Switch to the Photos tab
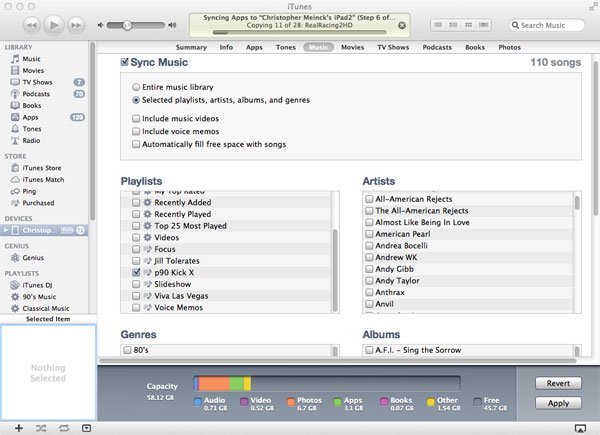The width and height of the screenshot is (600, 435). coord(509,47)
